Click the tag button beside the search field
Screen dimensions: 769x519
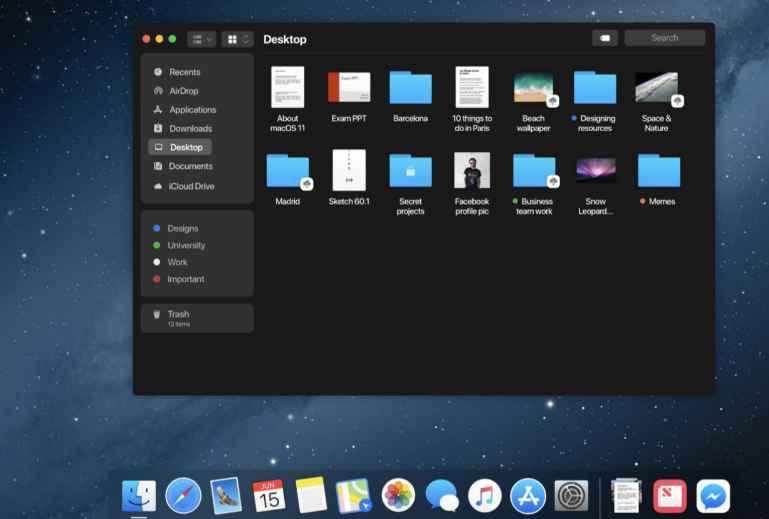pyautogui.click(x=605, y=38)
